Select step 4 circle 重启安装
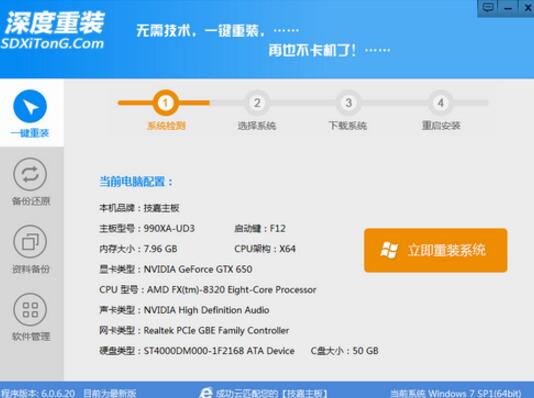The height and width of the screenshot is (398, 534). tap(440, 102)
